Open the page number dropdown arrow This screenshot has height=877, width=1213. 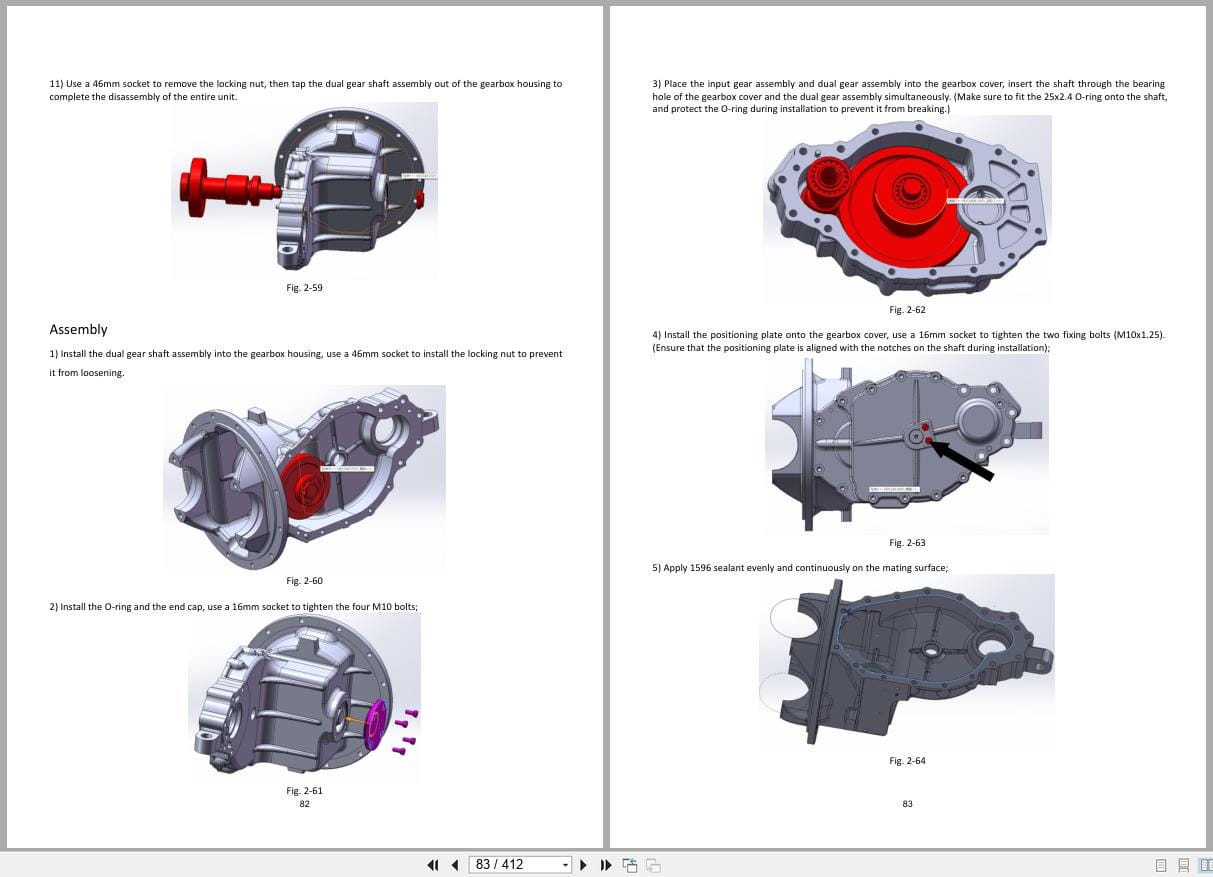[564, 864]
